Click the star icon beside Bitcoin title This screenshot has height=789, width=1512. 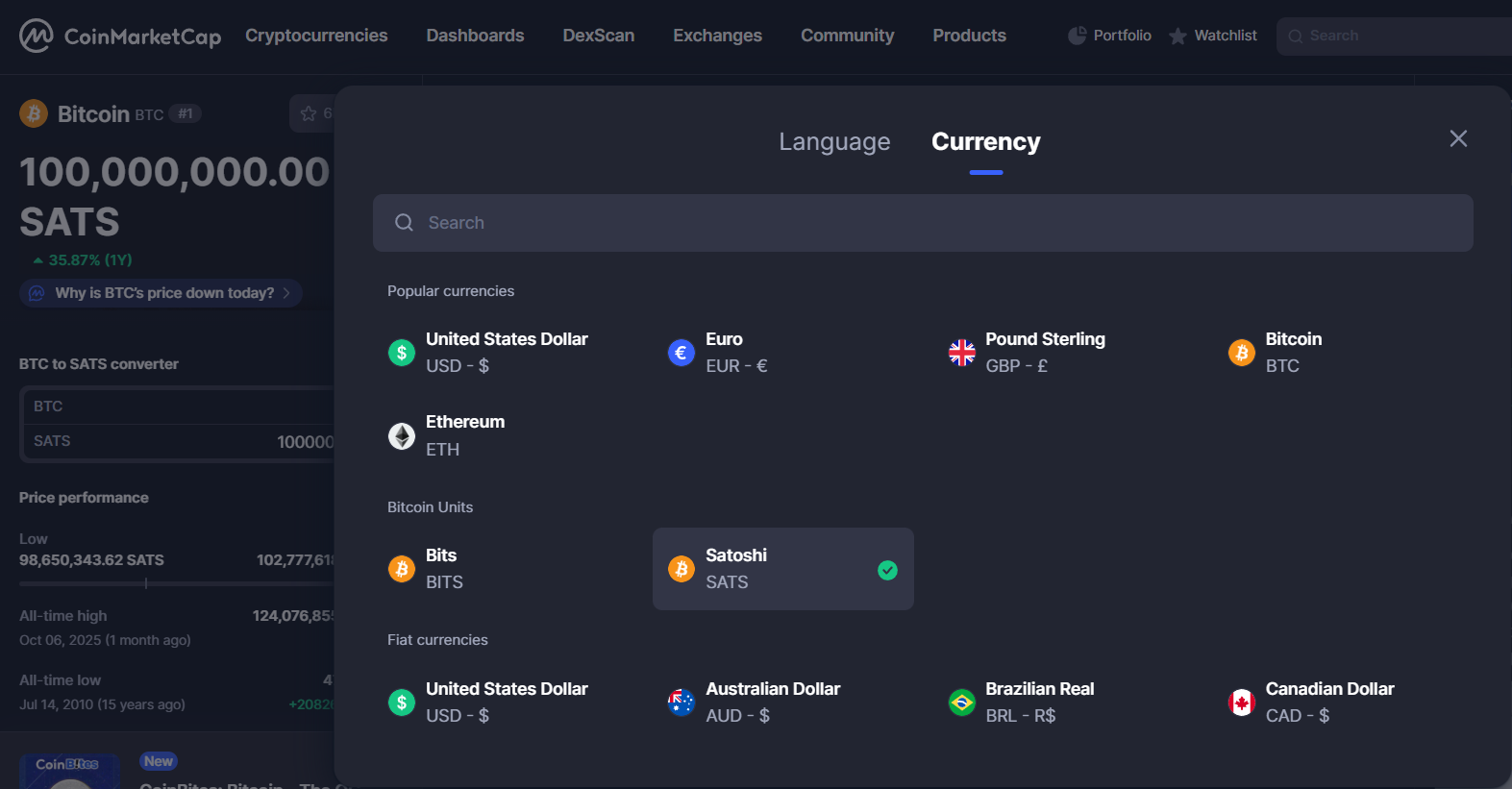(x=309, y=113)
